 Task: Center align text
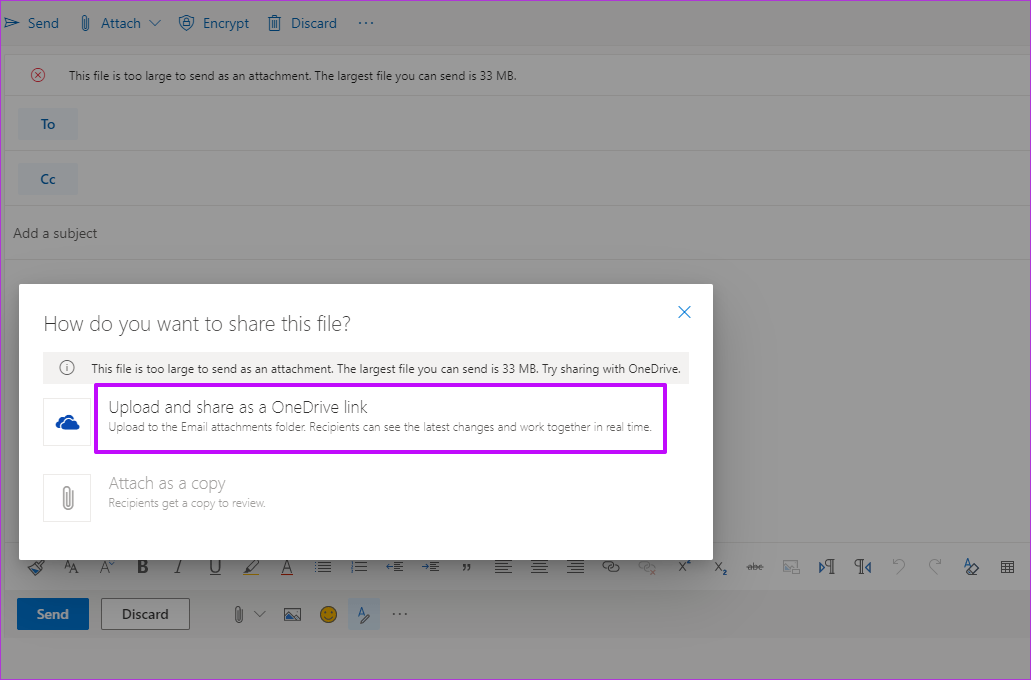pyautogui.click(x=539, y=567)
